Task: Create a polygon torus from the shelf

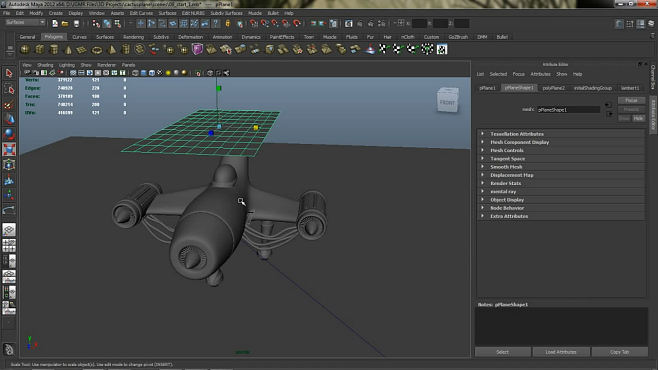Action: (x=97, y=50)
